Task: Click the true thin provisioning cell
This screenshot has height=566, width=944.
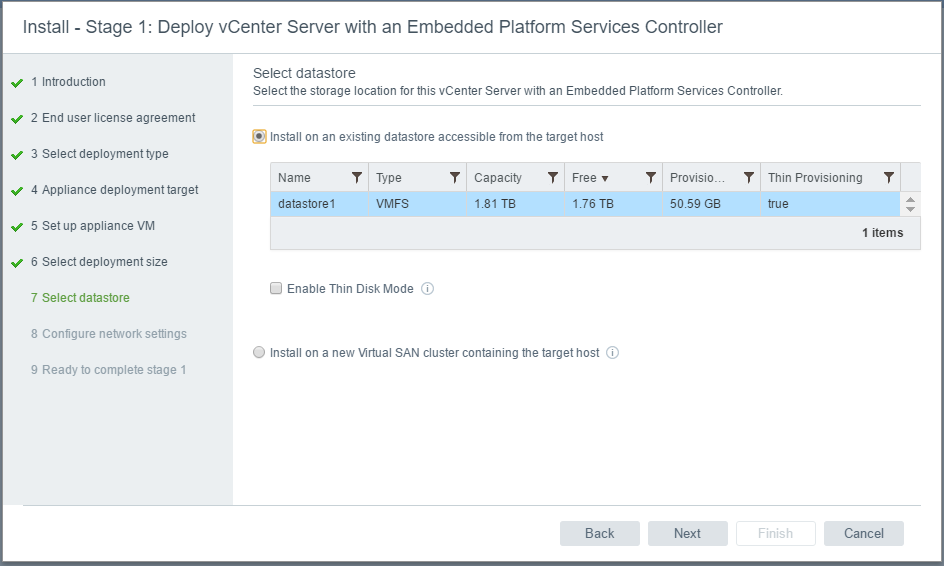Action: coord(830,204)
